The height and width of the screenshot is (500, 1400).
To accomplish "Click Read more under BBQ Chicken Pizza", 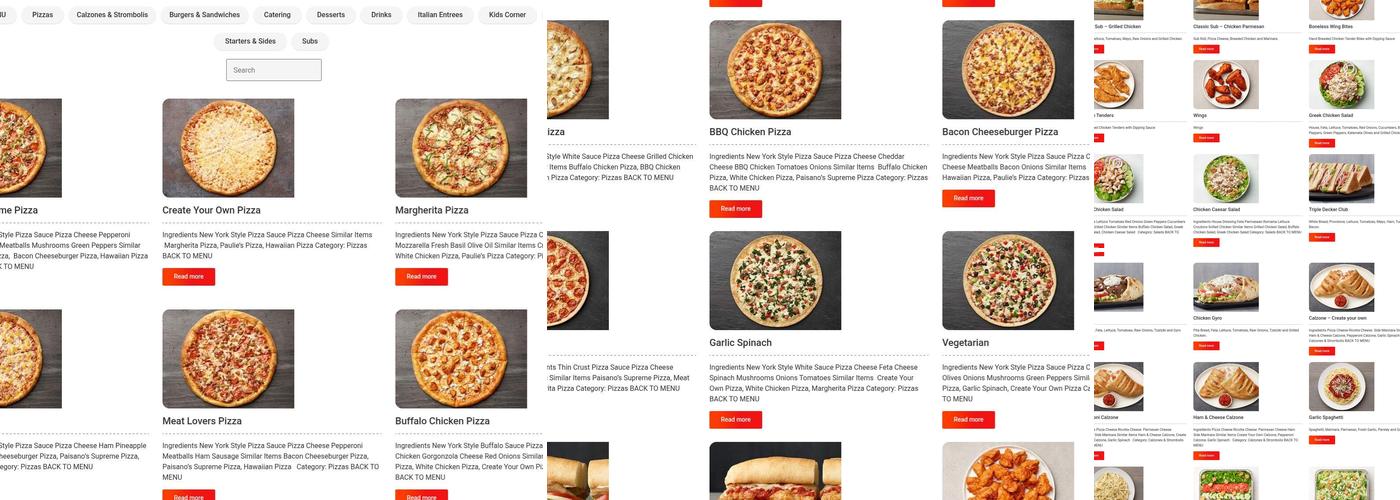I will click(x=736, y=209).
